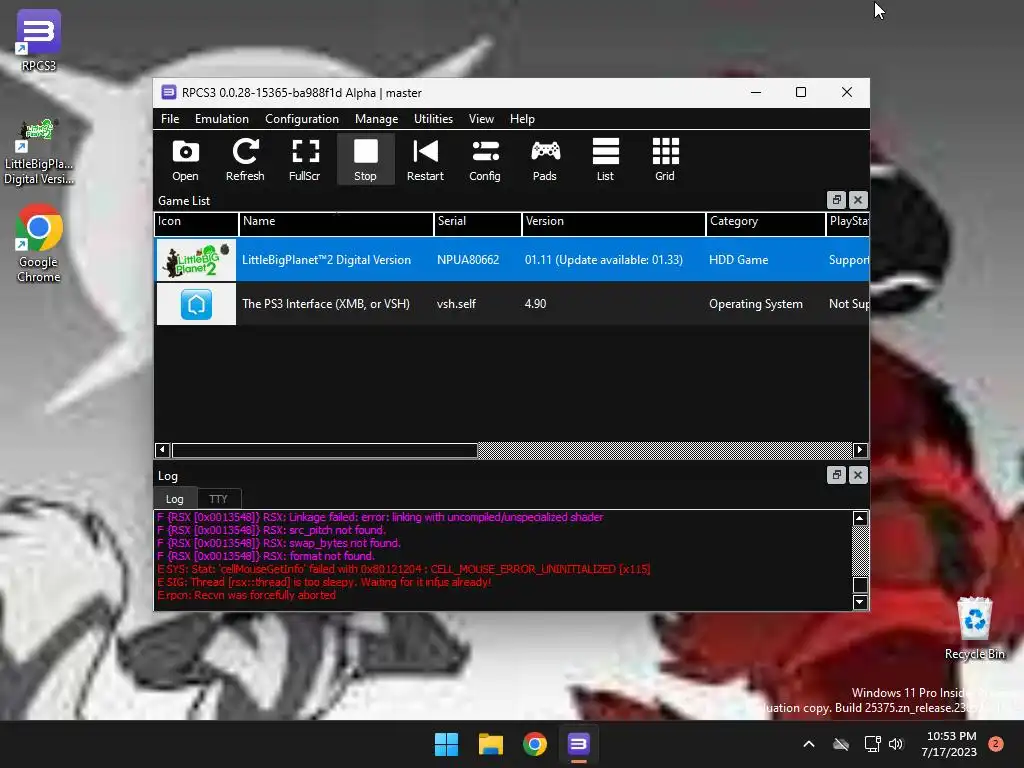Image resolution: width=1024 pixels, height=768 pixels.
Task: Switch game view to List mode
Action: 605,159
